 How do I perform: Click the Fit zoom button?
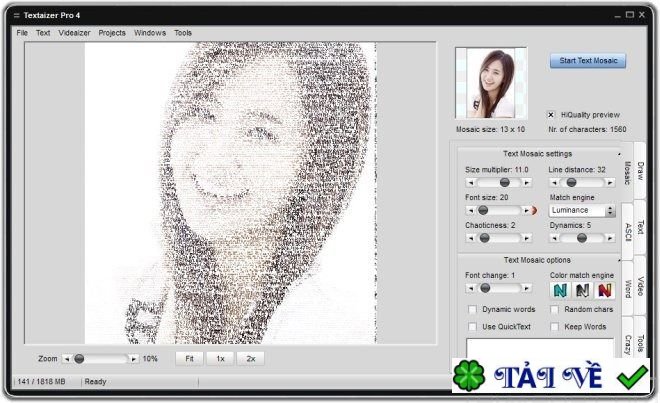coord(189,359)
